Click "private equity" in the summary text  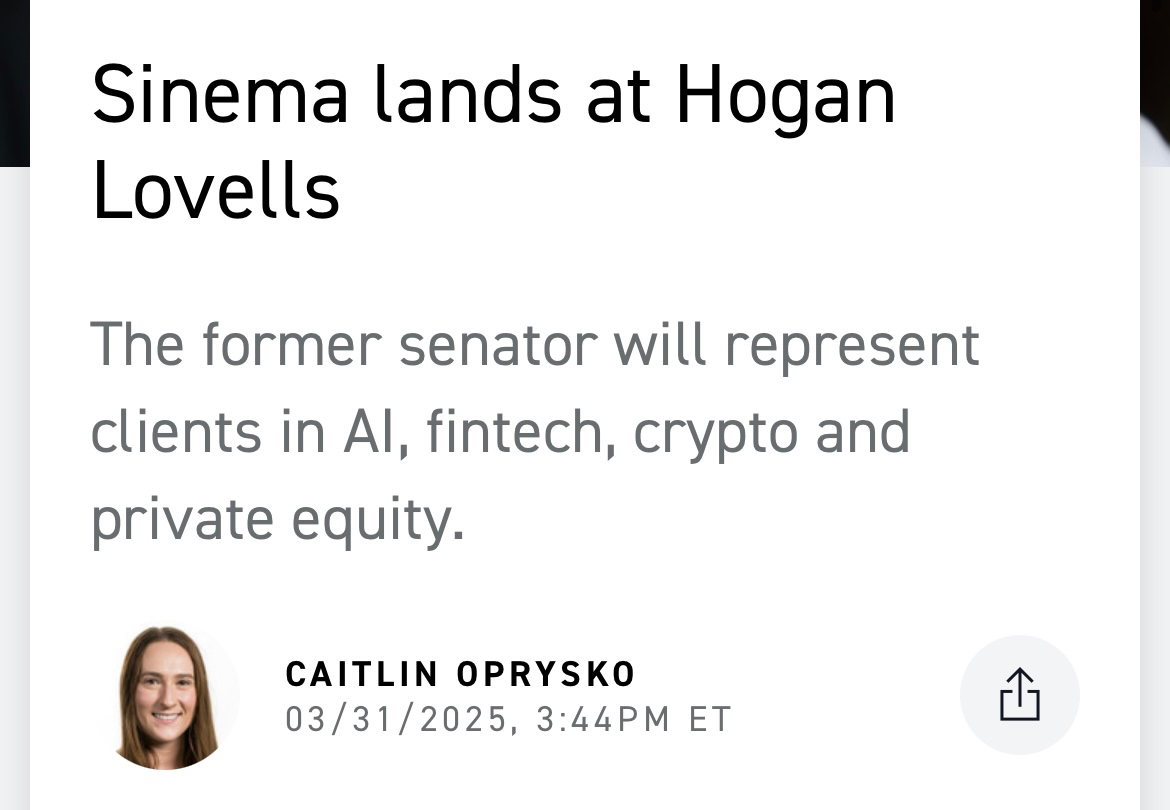coord(277,519)
